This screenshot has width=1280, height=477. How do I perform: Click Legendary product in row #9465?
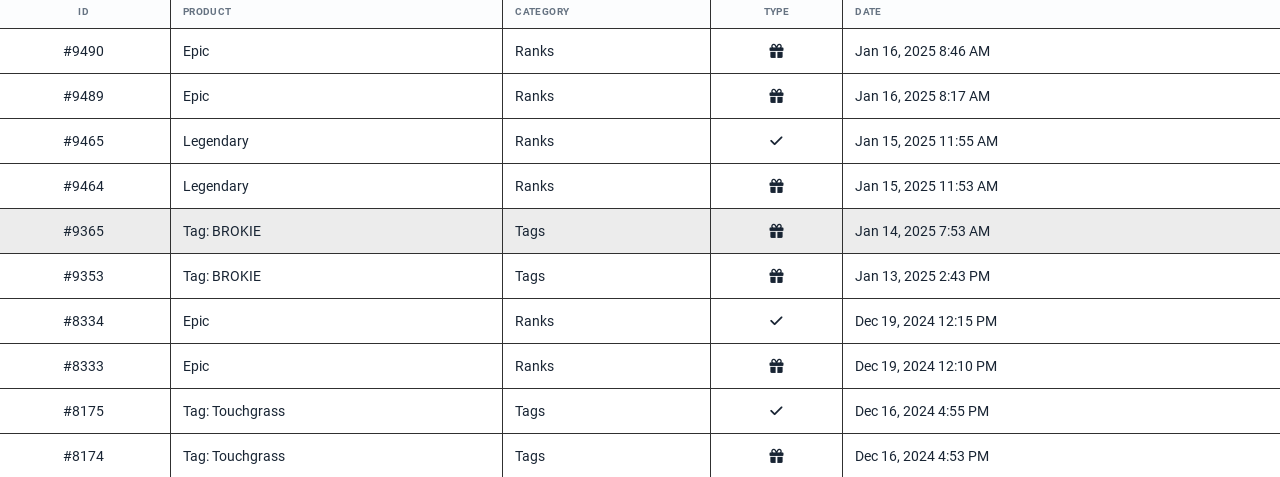pyautogui.click(x=216, y=141)
